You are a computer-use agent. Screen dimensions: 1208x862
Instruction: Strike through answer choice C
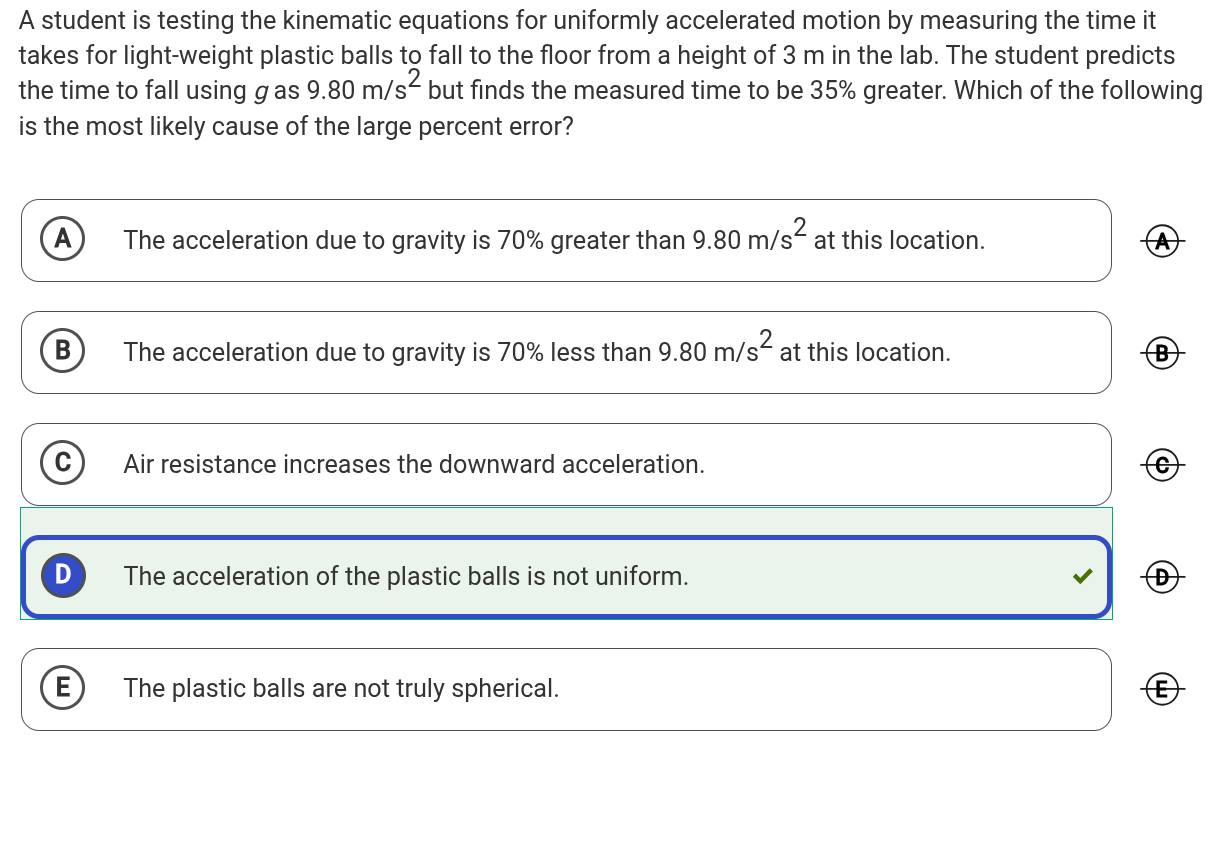tap(1161, 464)
